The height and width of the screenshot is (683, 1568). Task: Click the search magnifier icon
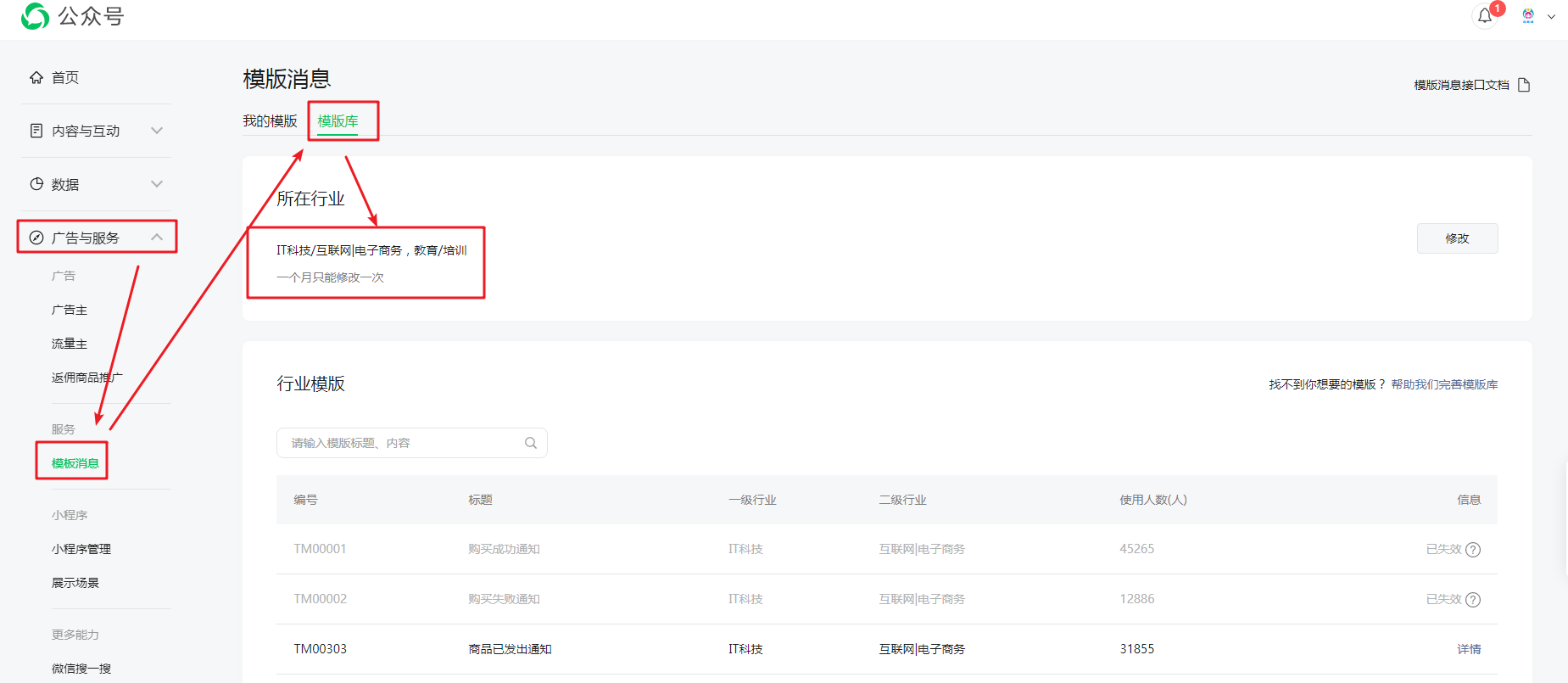pyautogui.click(x=531, y=443)
